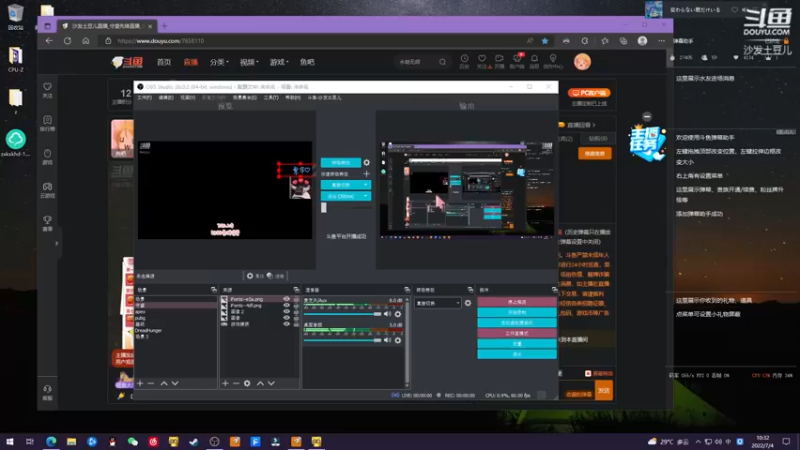Add a quick transition with the plus icon
Viewport: 800px width, 450px height.
(x=366, y=174)
